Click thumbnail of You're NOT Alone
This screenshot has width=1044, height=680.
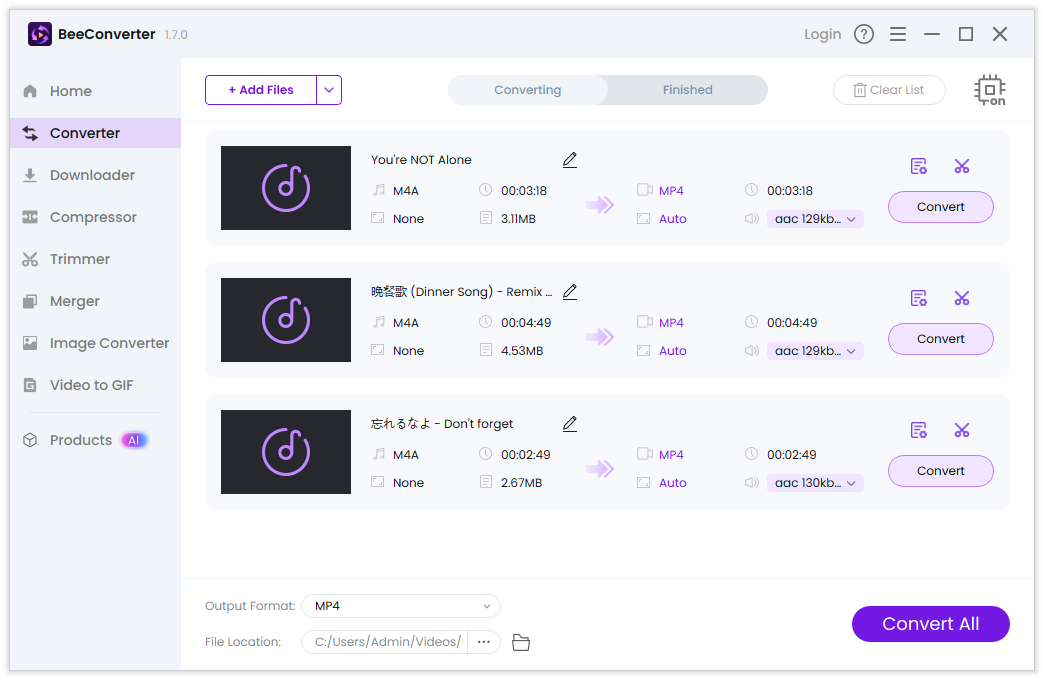point(286,188)
